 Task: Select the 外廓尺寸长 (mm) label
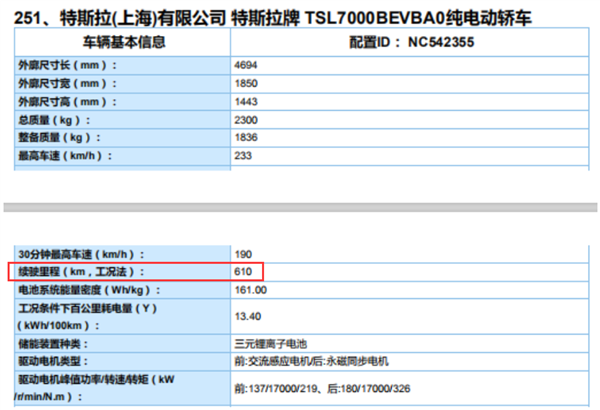coord(67,65)
